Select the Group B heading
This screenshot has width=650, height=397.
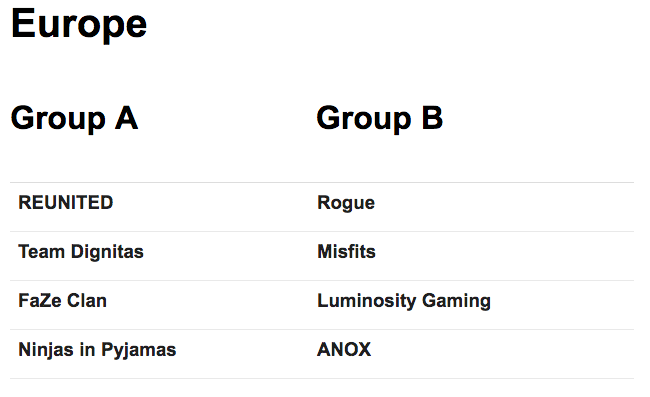(380, 119)
